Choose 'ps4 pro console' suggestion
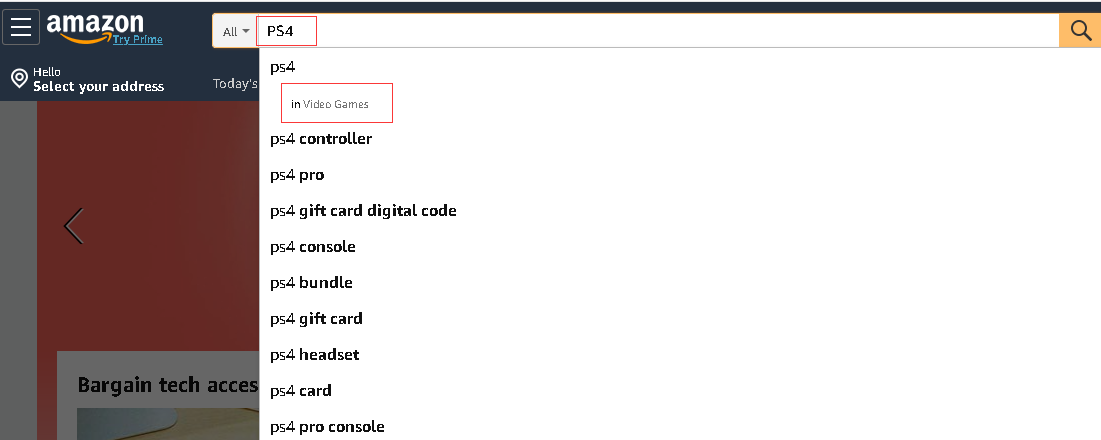Image resolution: width=1101 pixels, height=440 pixels. click(327, 427)
